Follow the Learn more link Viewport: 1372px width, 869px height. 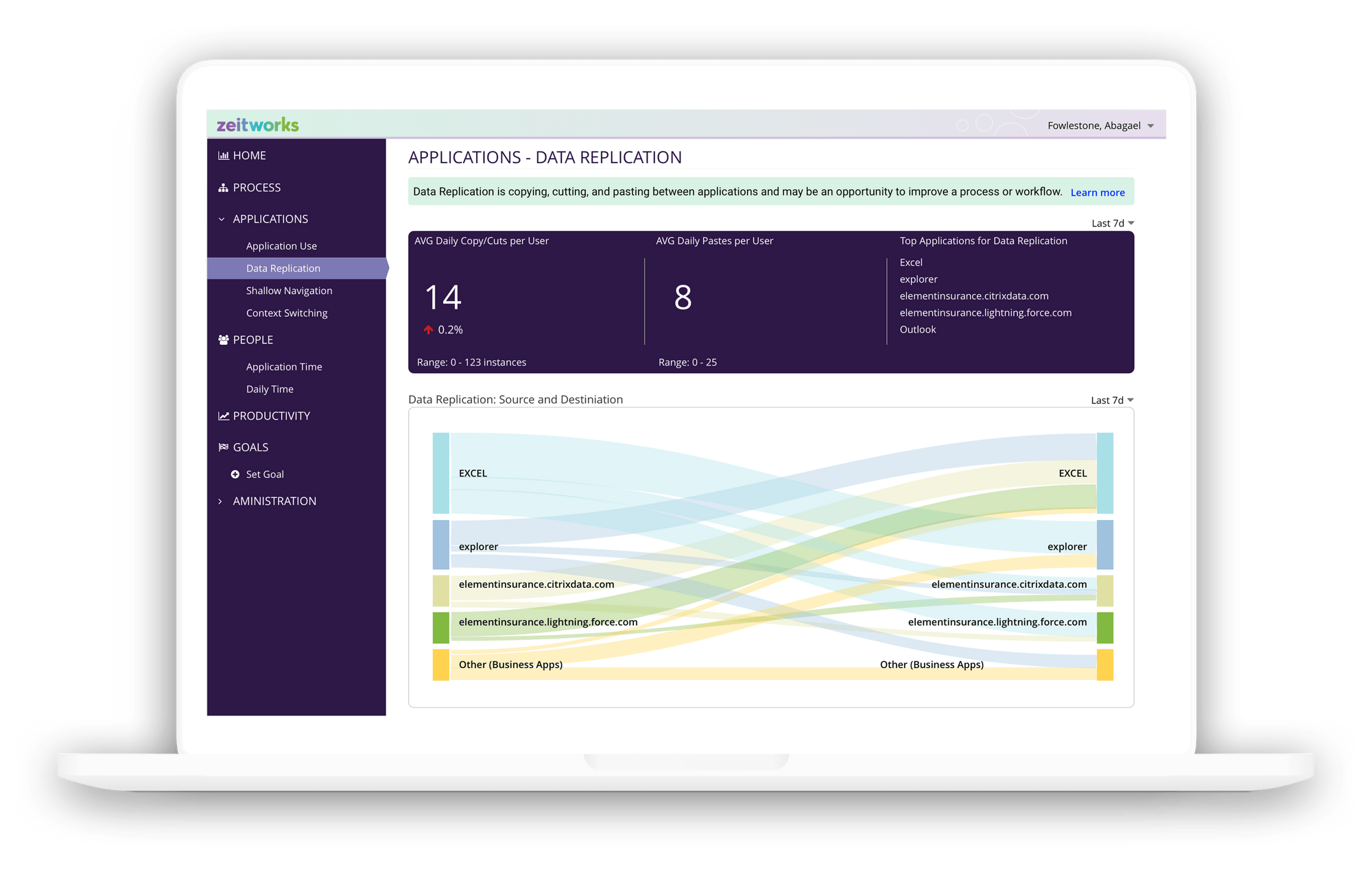coord(1098,193)
